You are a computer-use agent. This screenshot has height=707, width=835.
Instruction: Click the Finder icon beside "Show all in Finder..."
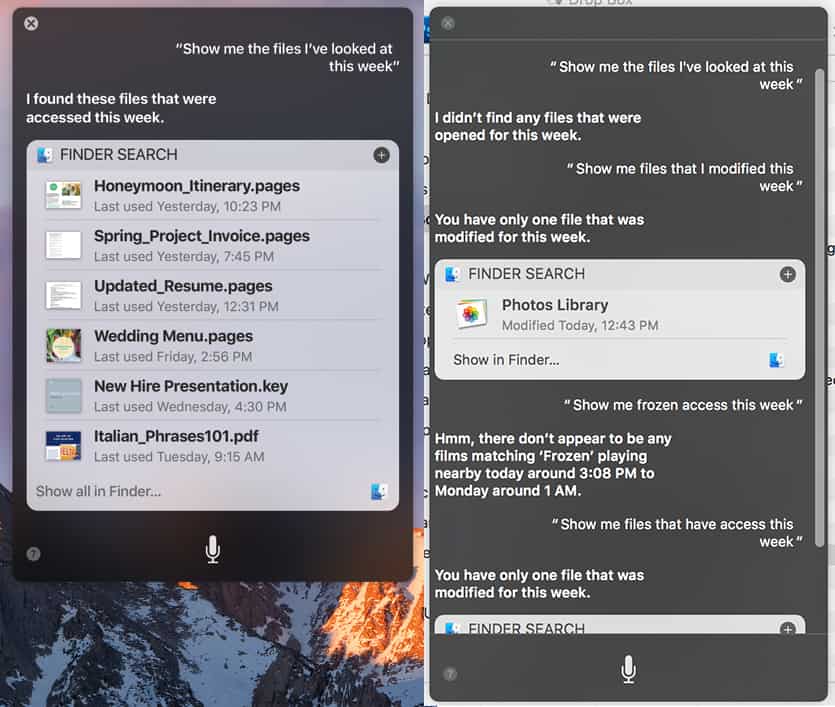[x=379, y=491]
